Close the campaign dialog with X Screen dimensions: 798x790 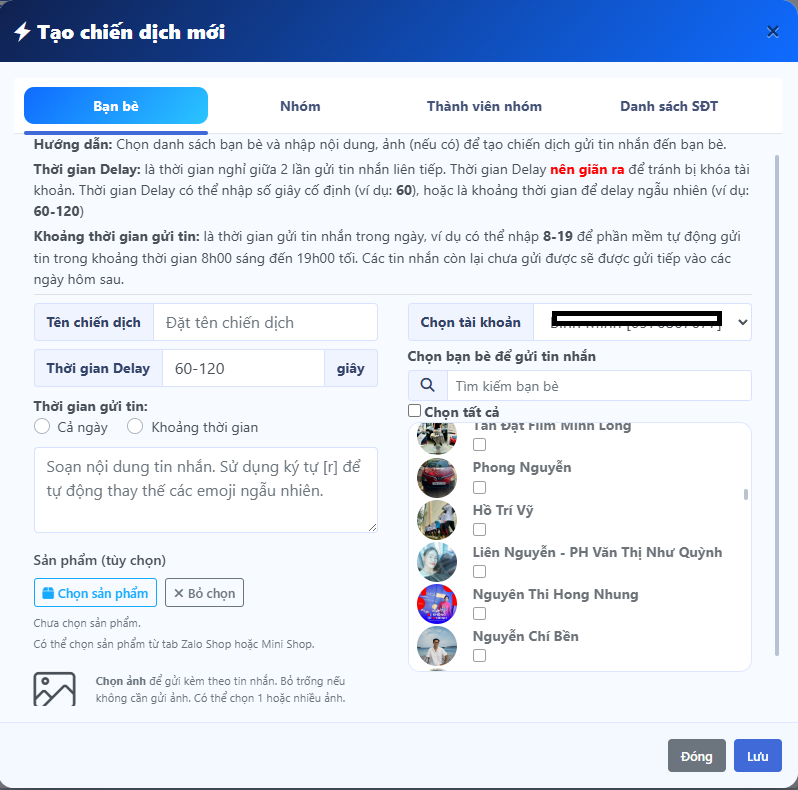tap(773, 31)
